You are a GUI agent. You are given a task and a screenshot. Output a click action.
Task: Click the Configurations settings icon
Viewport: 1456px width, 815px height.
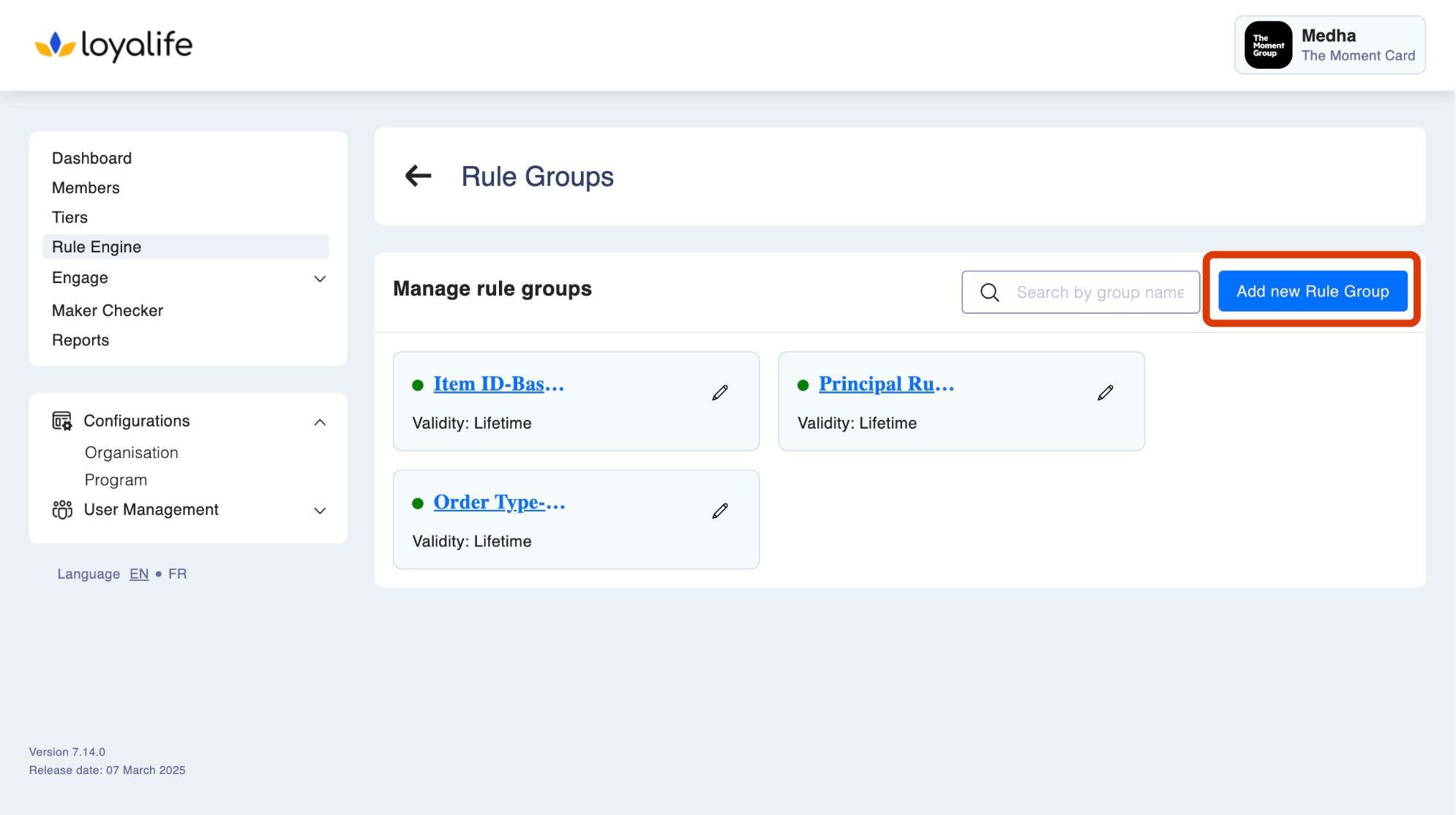(x=62, y=421)
